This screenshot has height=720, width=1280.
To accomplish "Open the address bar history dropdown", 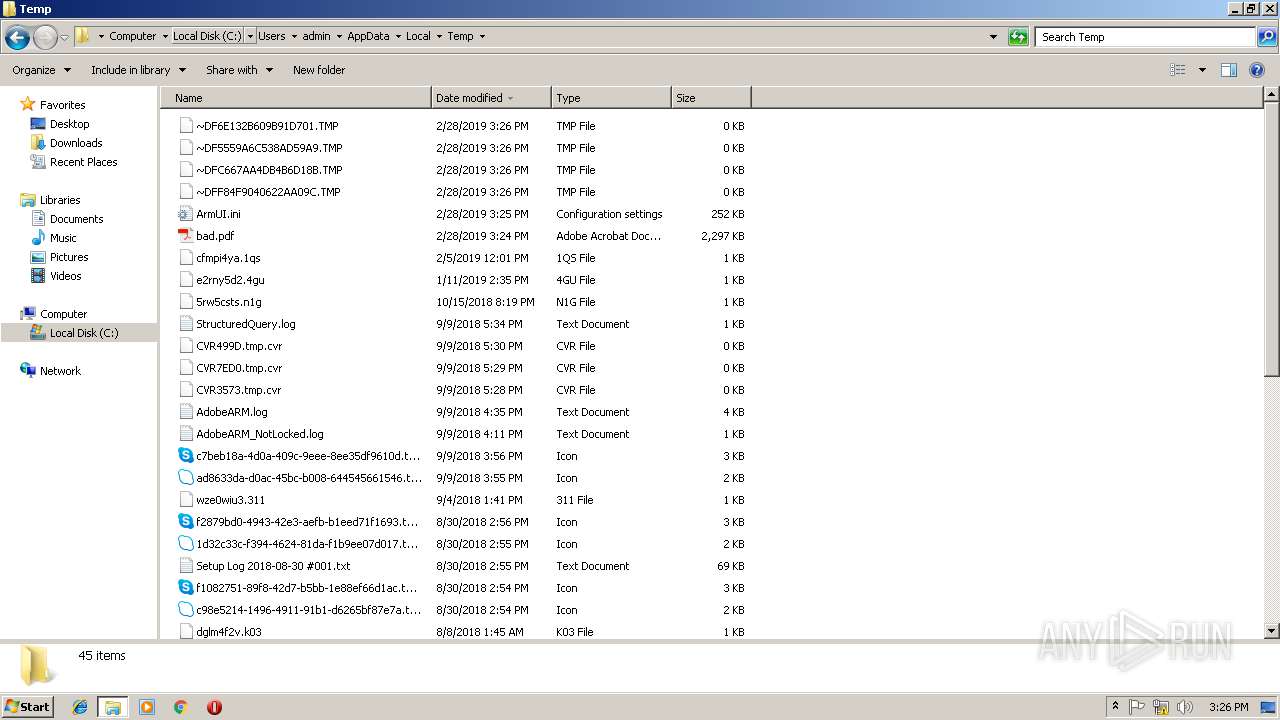I will (x=993, y=37).
